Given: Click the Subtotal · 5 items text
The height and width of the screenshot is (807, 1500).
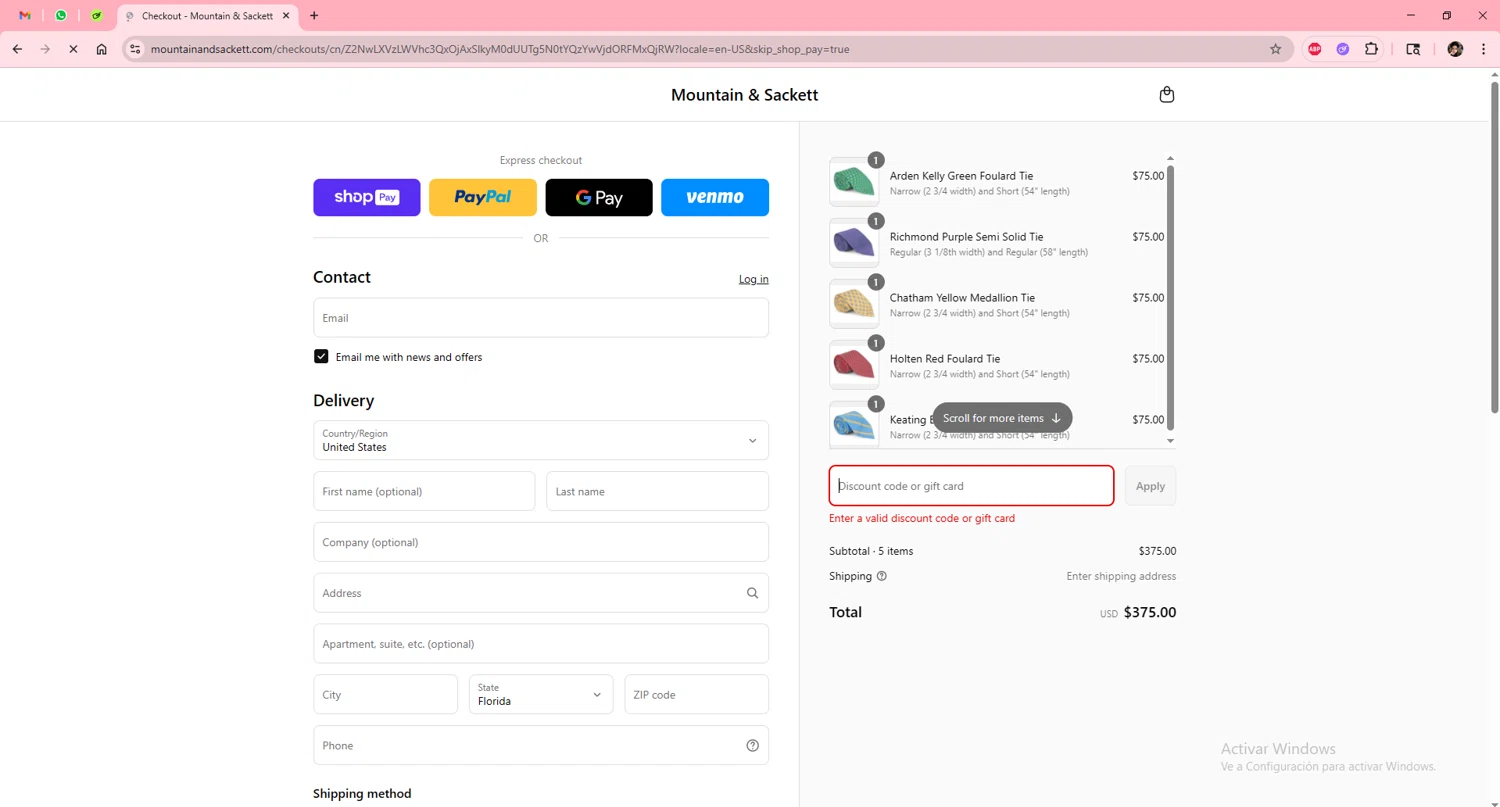Looking at the screenshot, I should 871,551.
